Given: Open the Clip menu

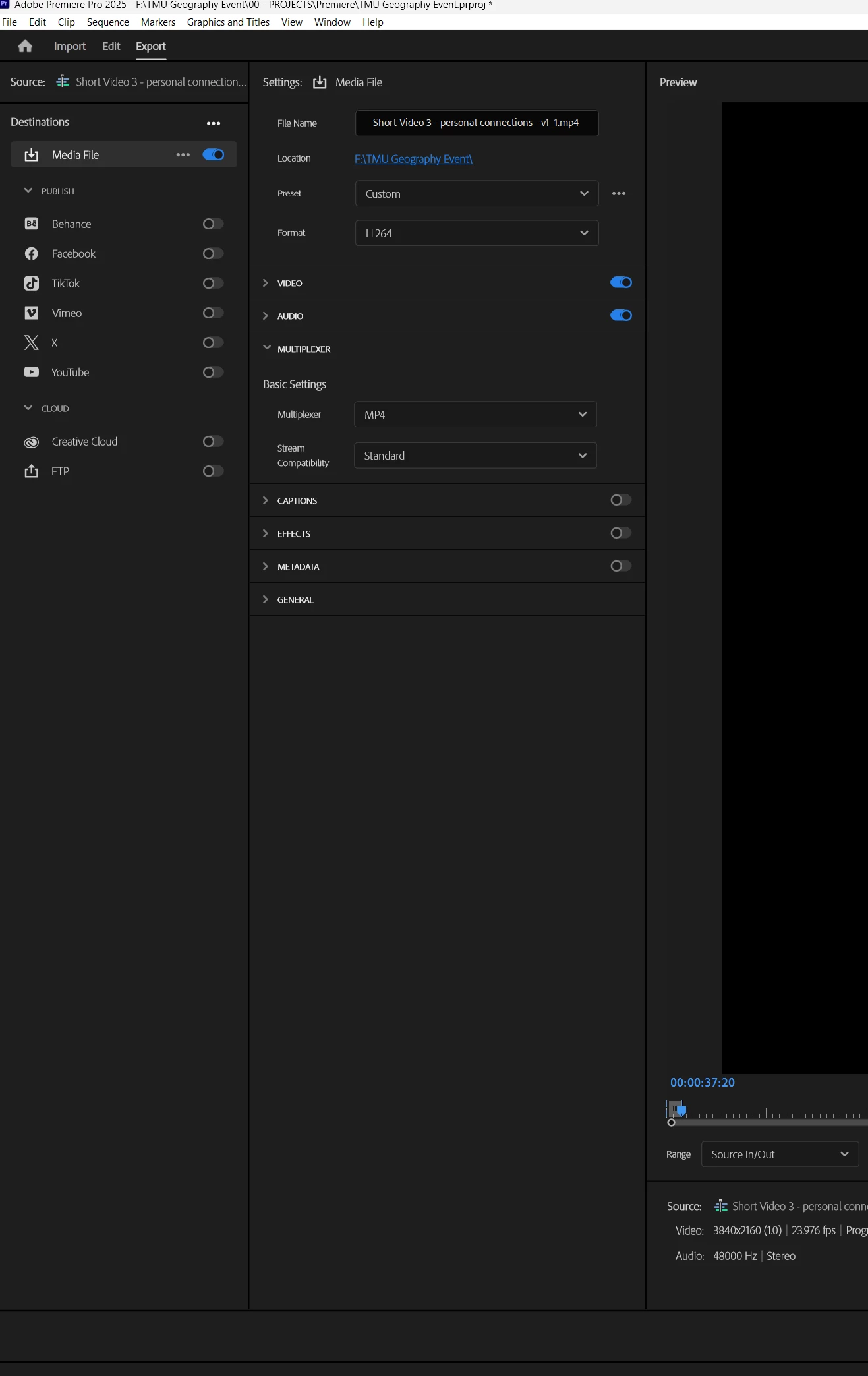Looking at the screenshot, I should coord(67,22).
